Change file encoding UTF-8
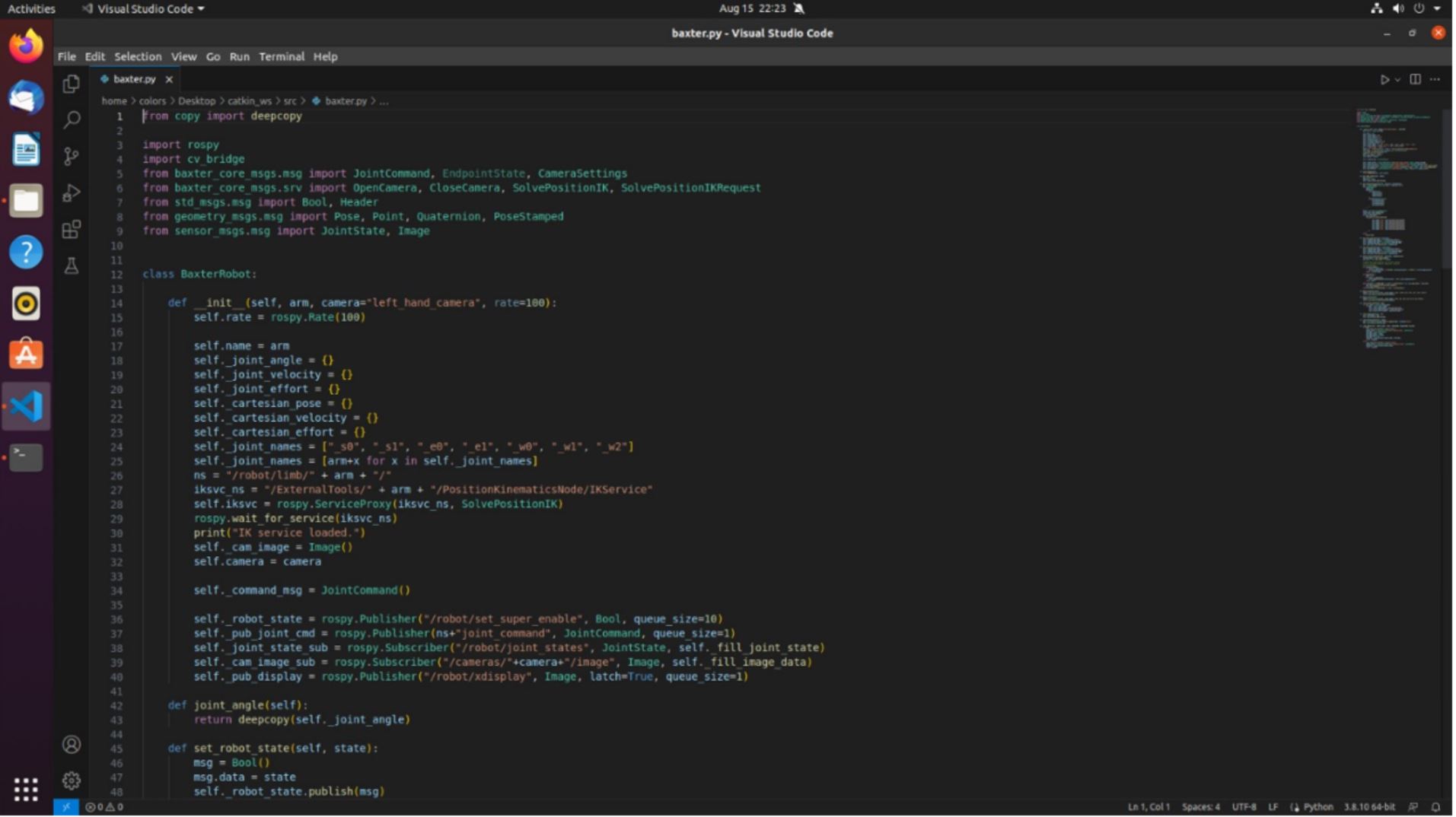 click(x=1244, y=807)
